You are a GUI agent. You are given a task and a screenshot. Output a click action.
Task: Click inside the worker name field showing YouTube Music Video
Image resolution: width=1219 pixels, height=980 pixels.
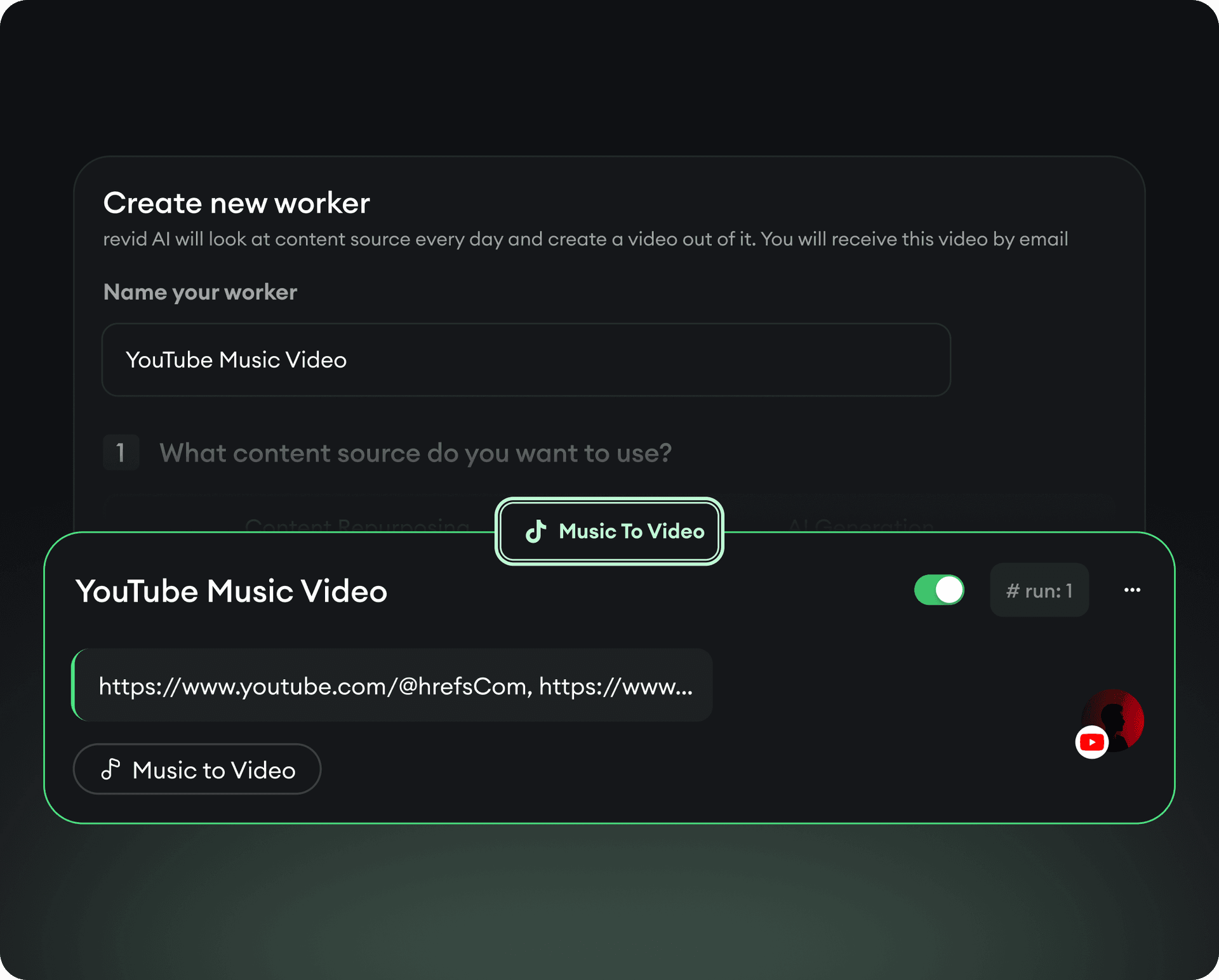(526, 360)
